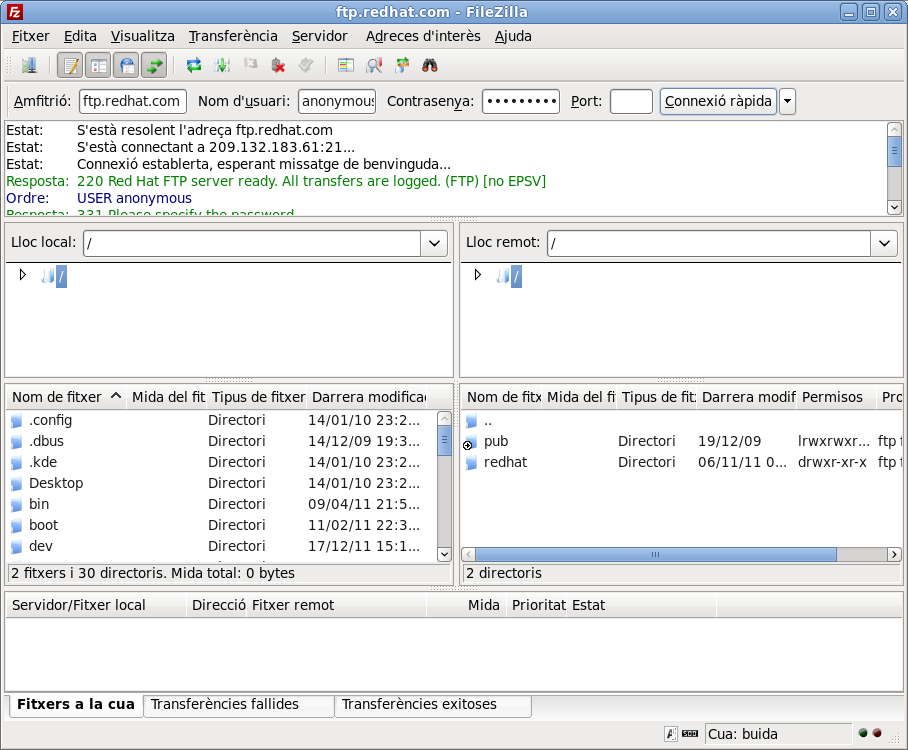Click the Connexió ràpida button
The image size is (908, 750).
click(x=718, y=101)
